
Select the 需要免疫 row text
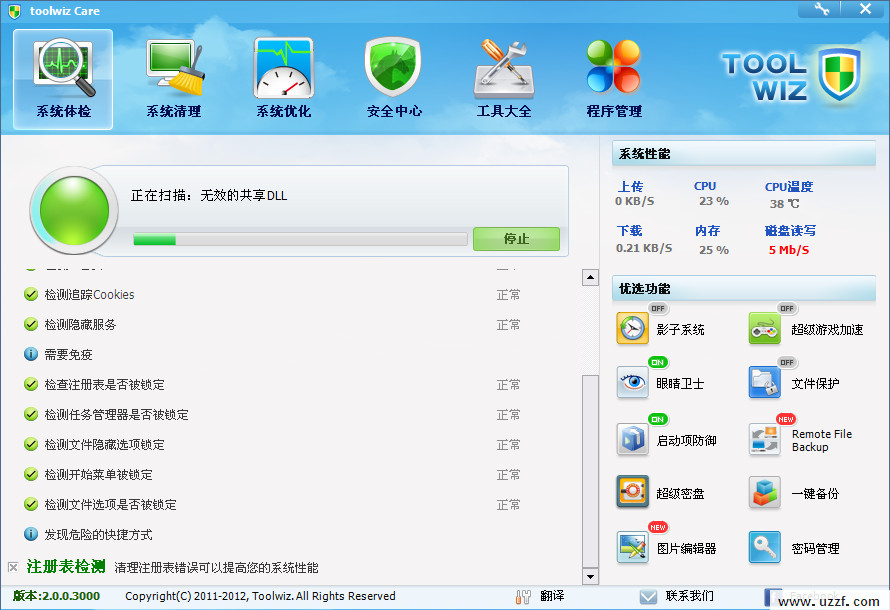click(x=68, y=355)
